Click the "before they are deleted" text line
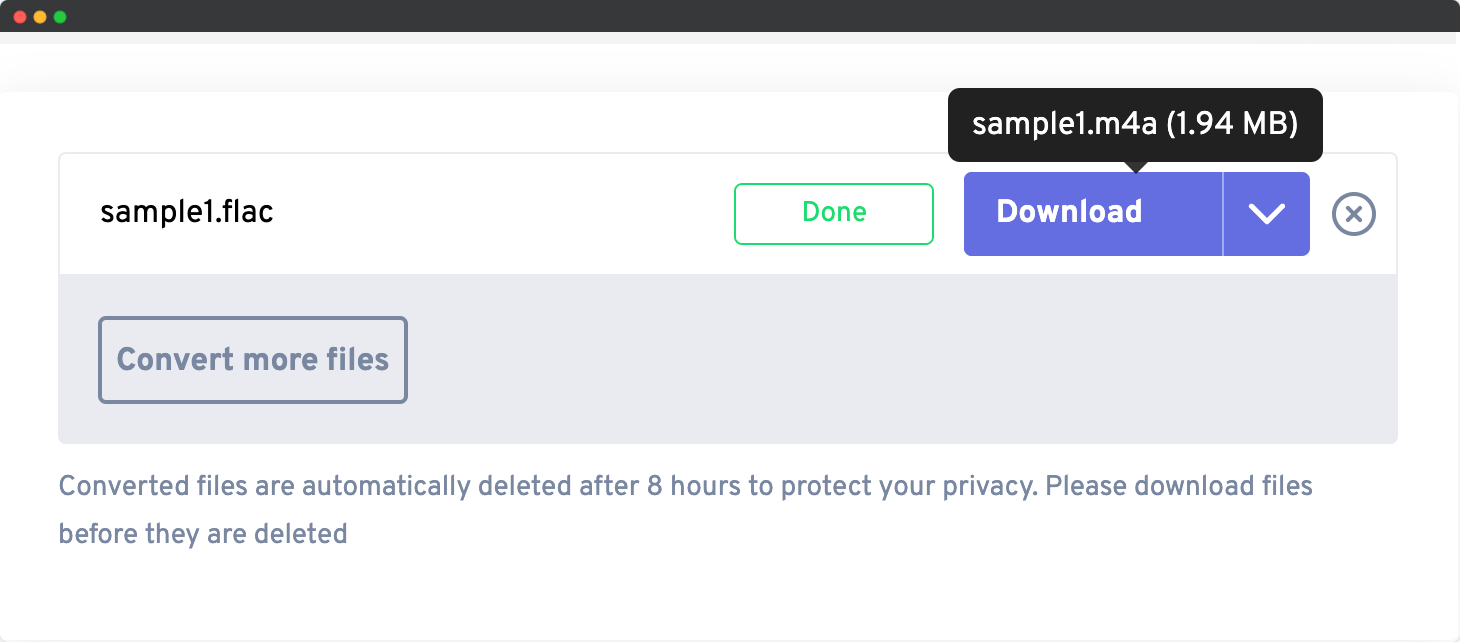1460x642 pixels. (203, 534)
